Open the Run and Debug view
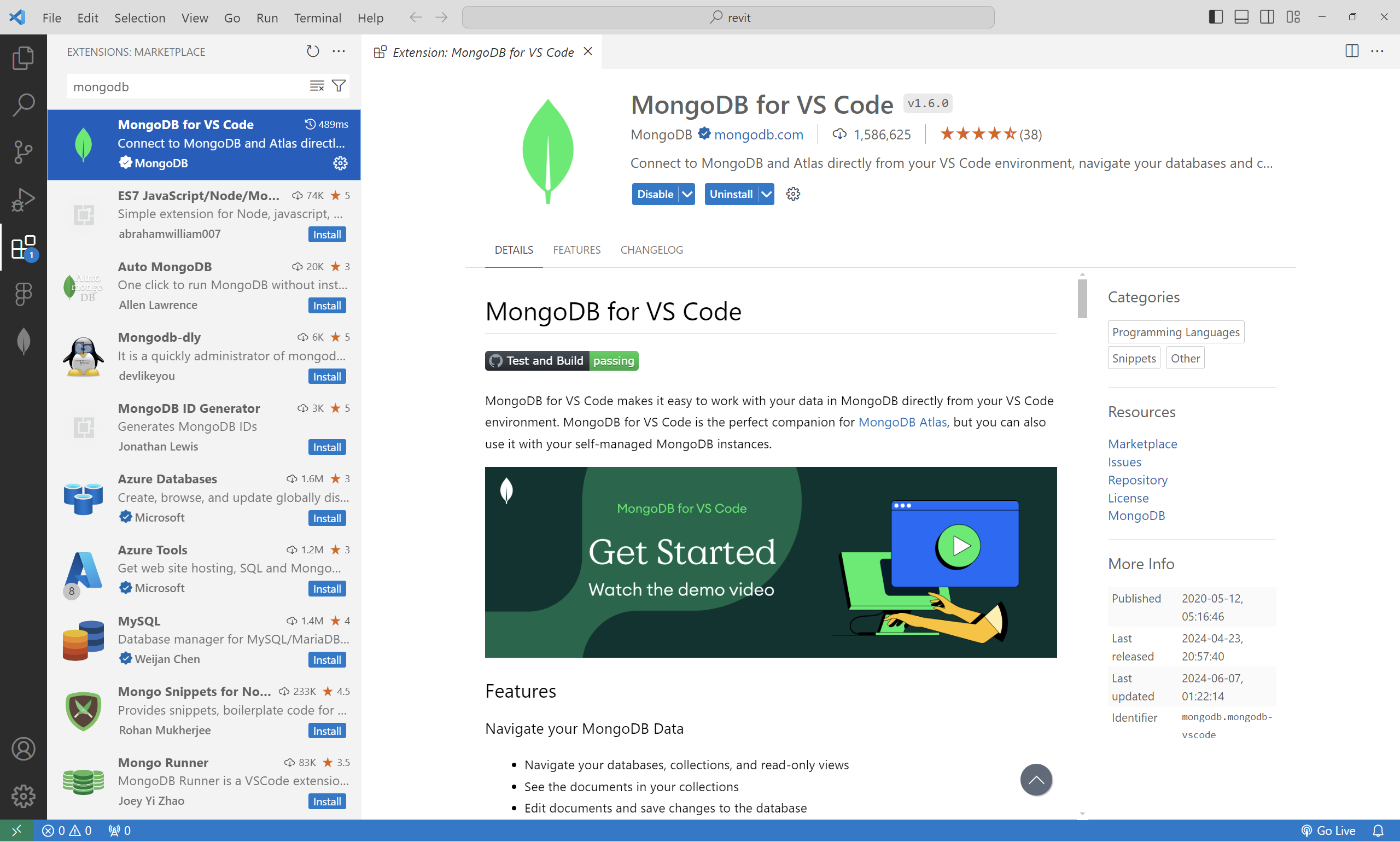The image size is (1400, 842). click(x=24, y=199)
